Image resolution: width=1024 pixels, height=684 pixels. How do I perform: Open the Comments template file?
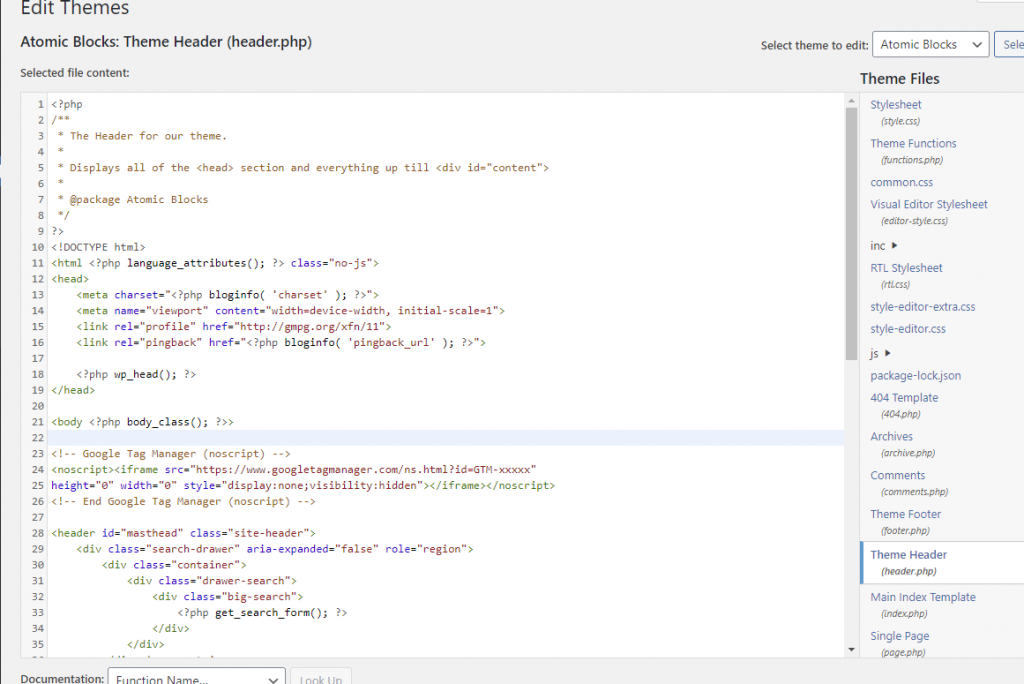click(897, 476)
